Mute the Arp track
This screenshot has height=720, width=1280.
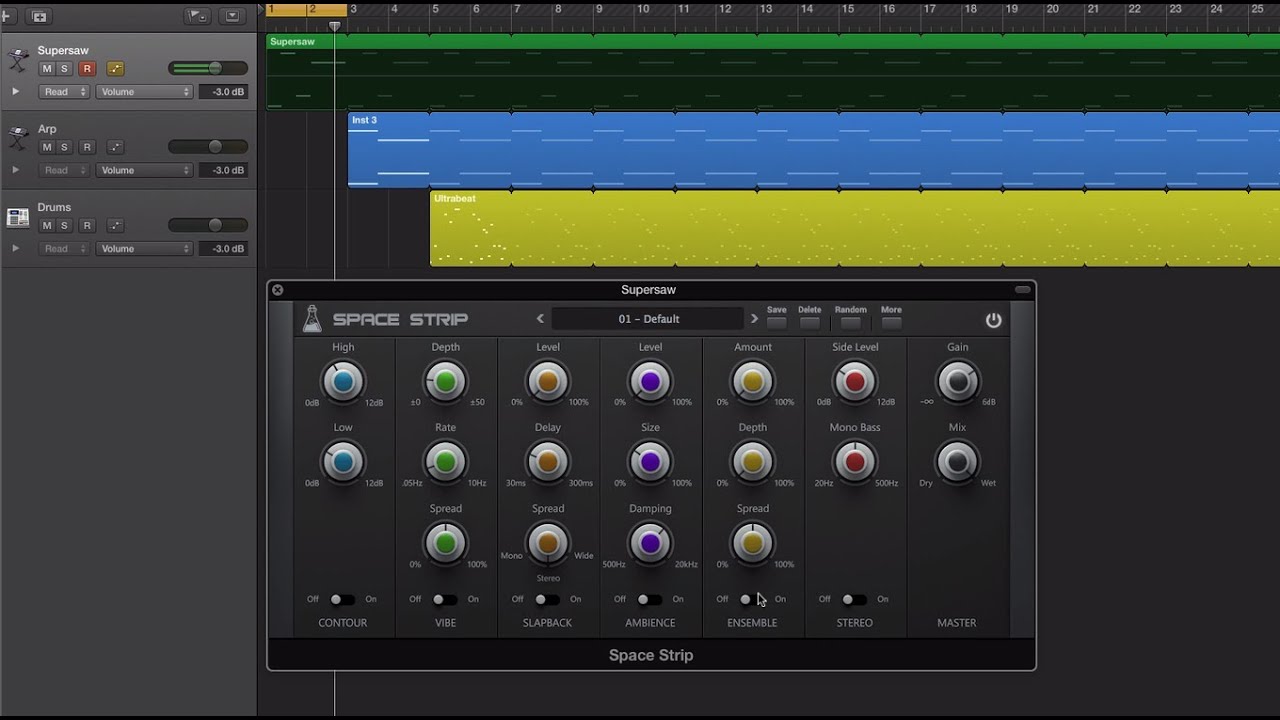click(46, 147)
